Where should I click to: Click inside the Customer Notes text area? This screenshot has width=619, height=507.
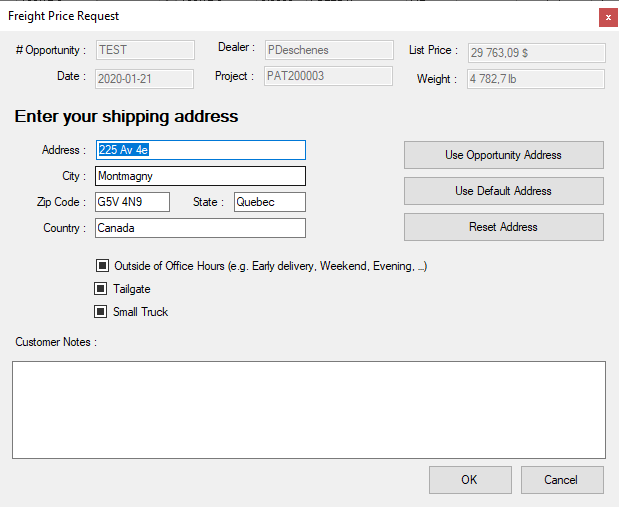308,410
